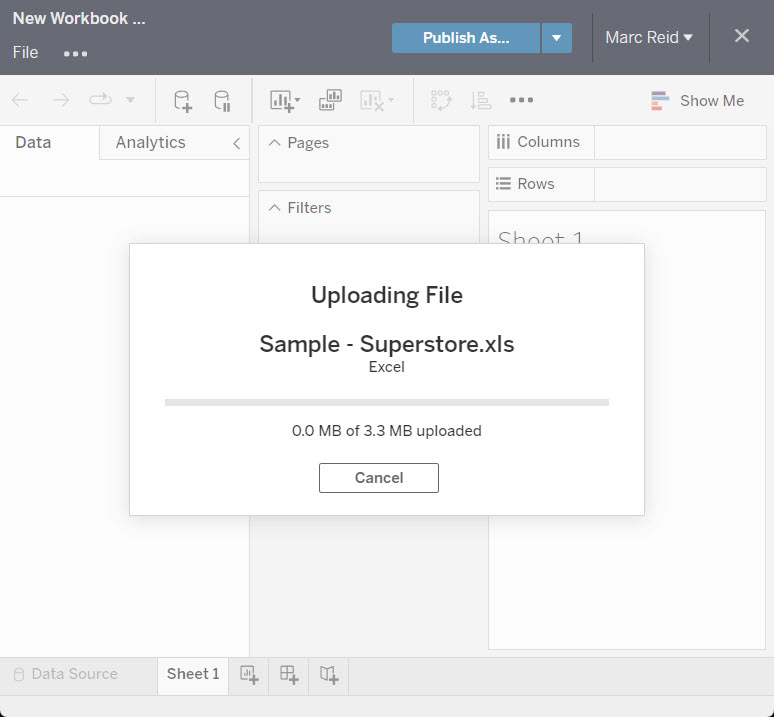Image resolution: width=774 pixels, height=717 pixels.
Task: Add a new dashboard from the bottom bar
Action: [x=289, y=675]
